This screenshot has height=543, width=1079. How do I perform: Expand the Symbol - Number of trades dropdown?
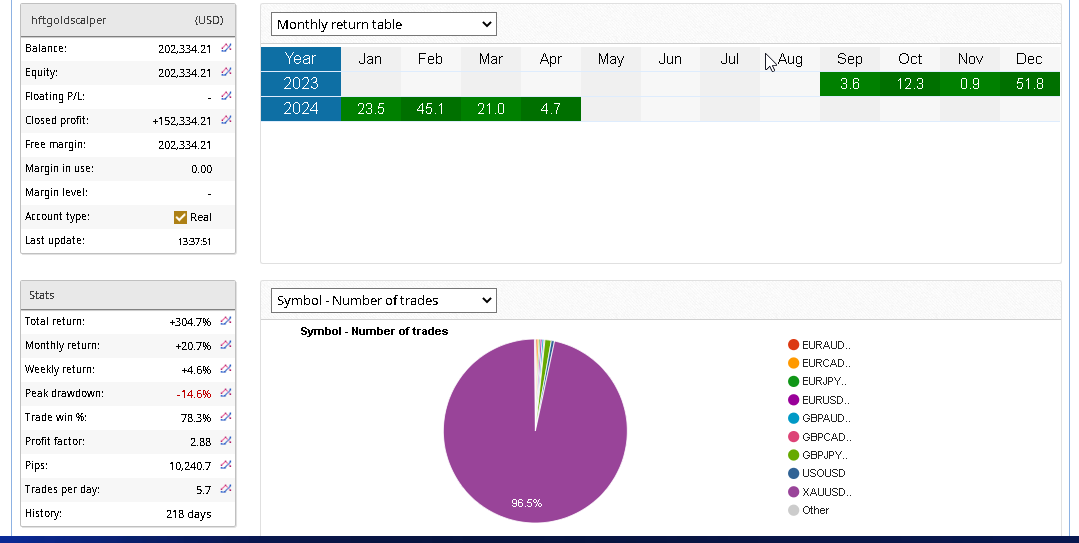[x=384, y=300]
